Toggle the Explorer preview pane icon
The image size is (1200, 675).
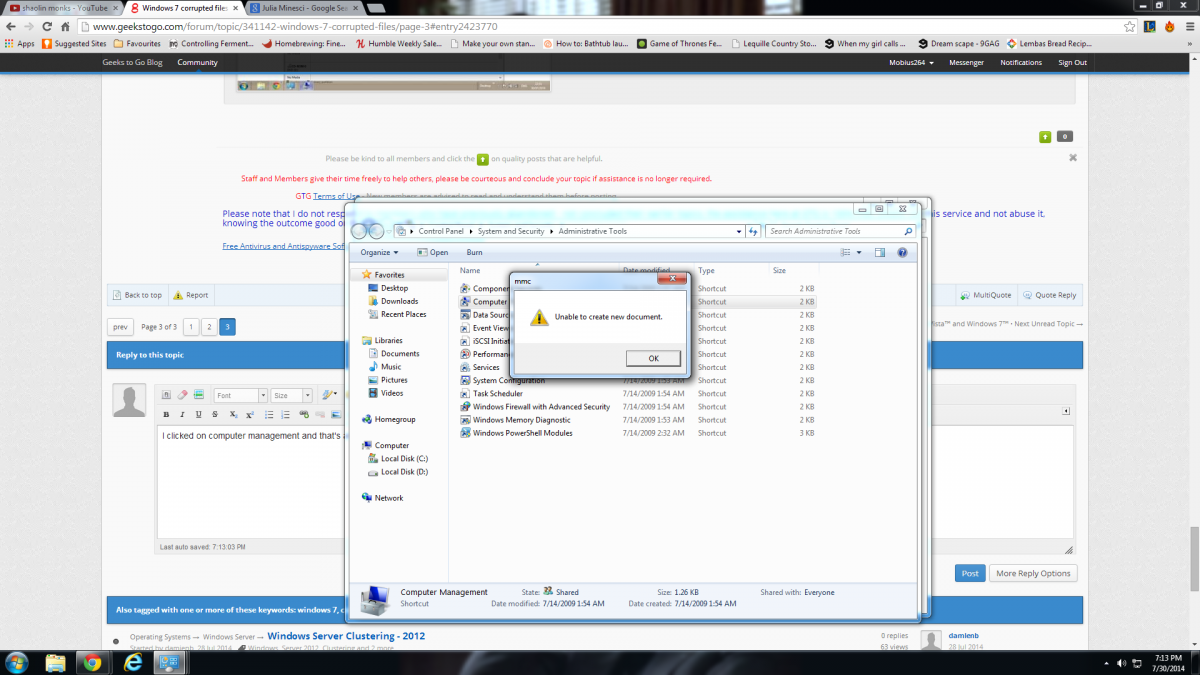click(880, 252)
